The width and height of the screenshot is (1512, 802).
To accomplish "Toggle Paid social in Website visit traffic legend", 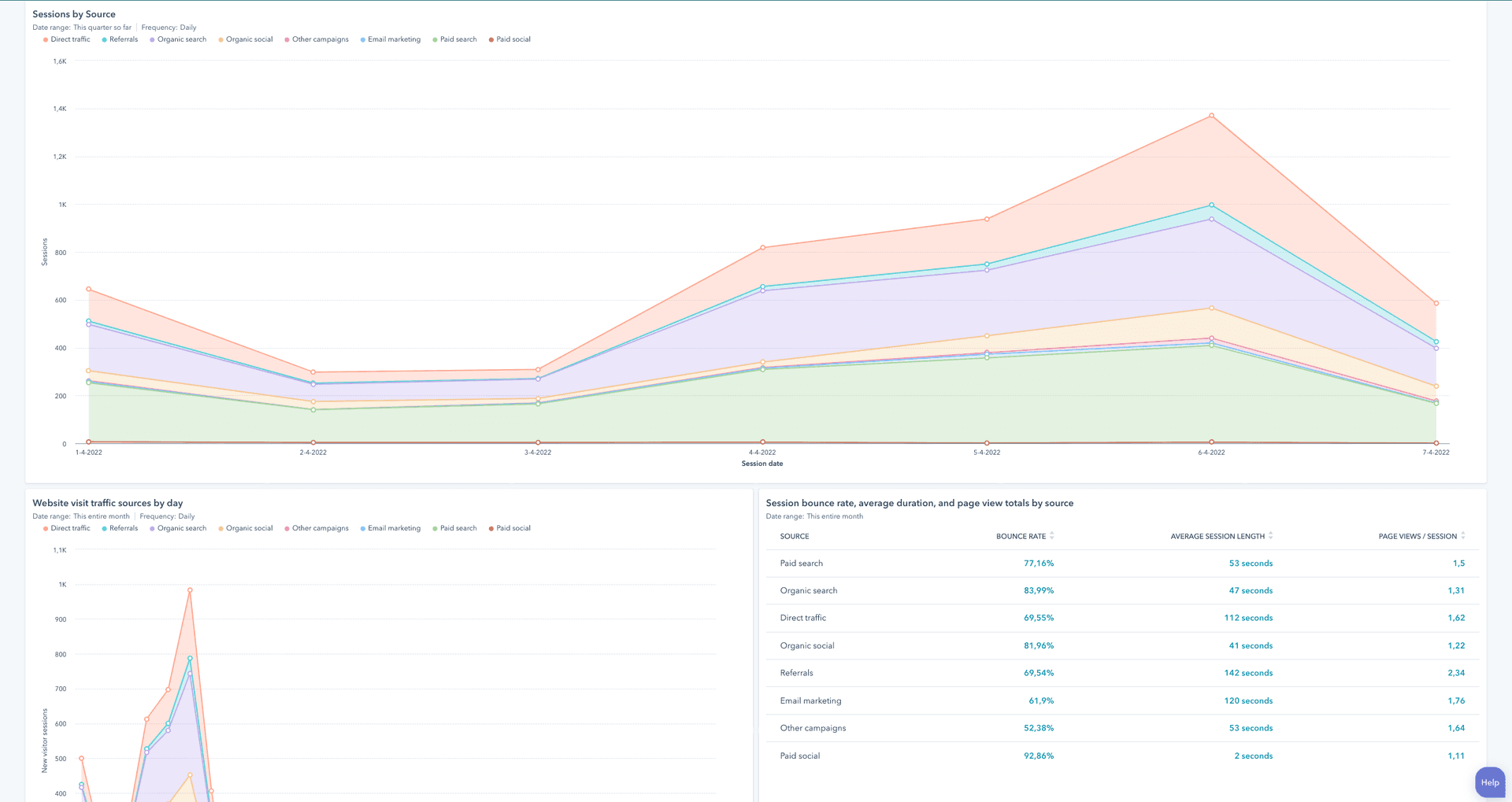I will pos(510,528).
